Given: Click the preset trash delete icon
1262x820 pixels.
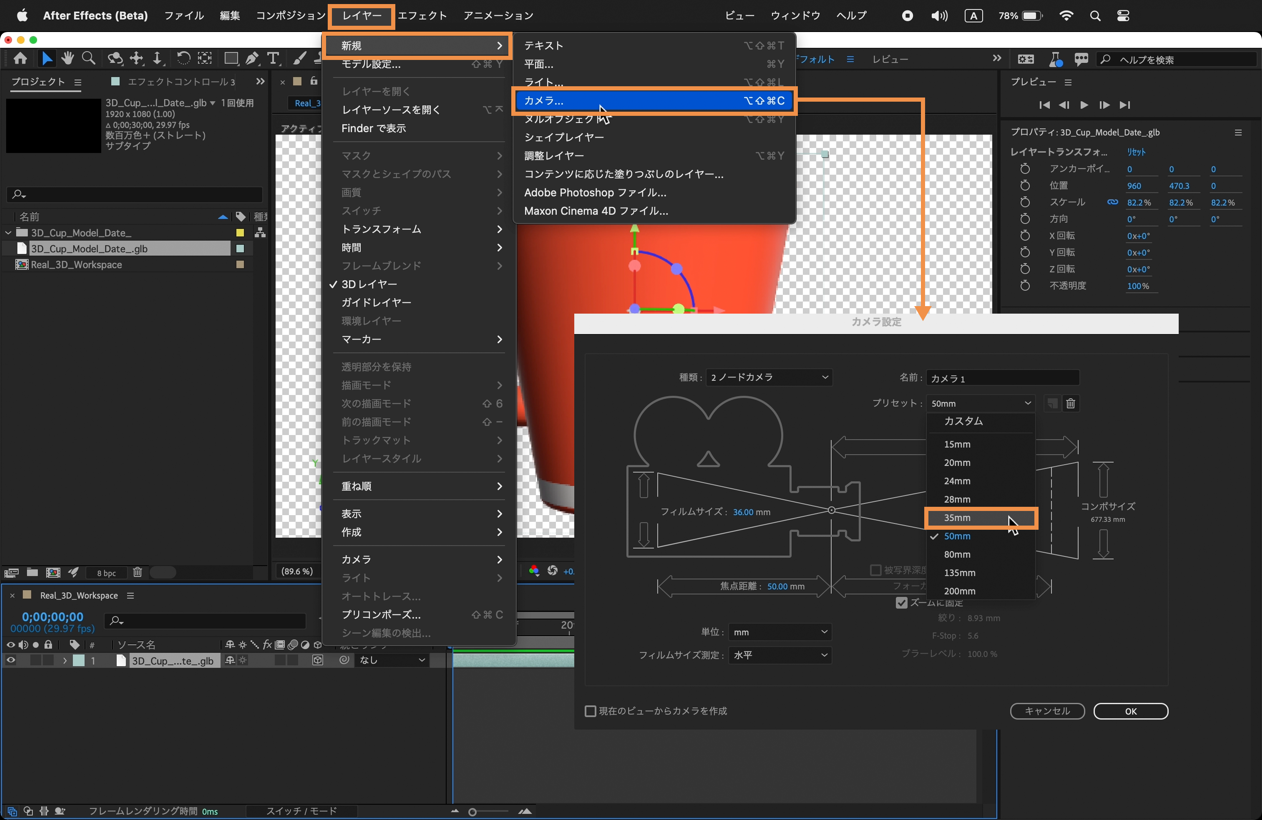Looking at the screenshot, I should 1070,404.
